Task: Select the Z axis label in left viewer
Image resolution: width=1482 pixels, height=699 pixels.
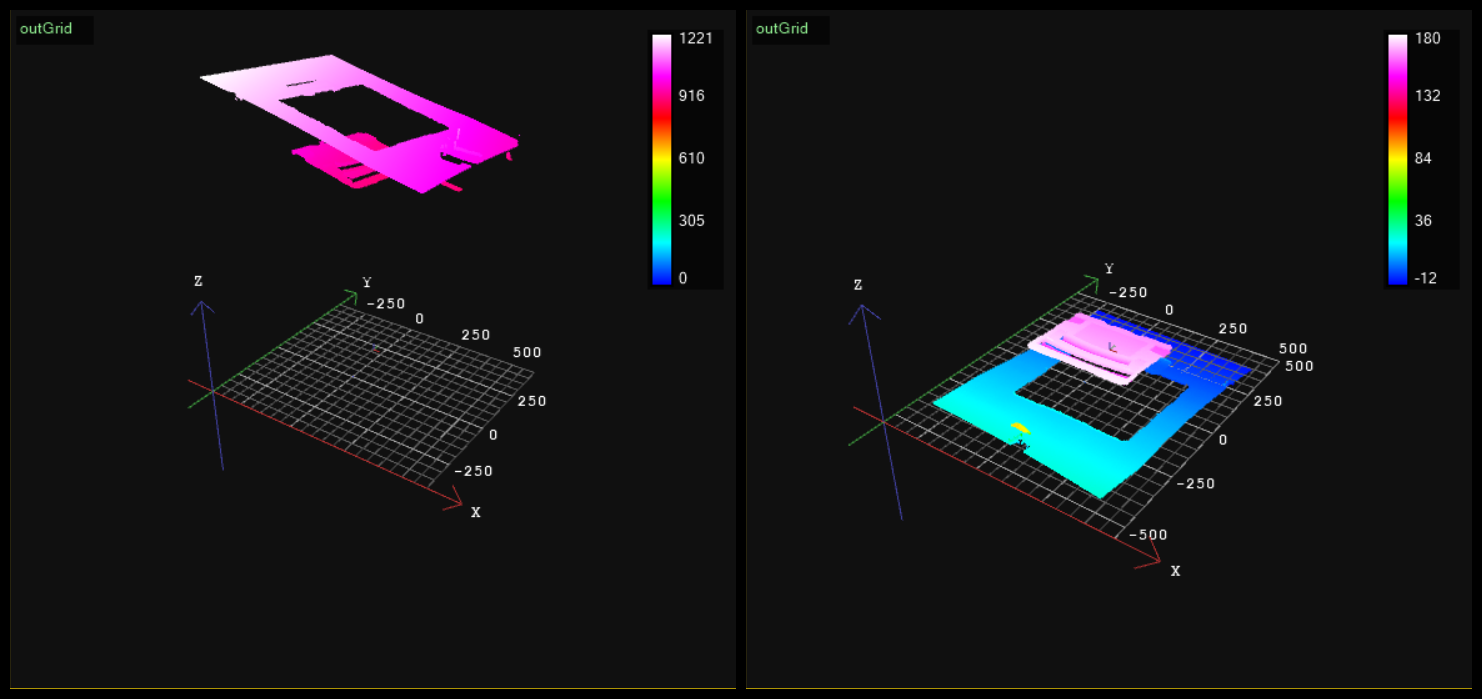Action: click(198, 282)
